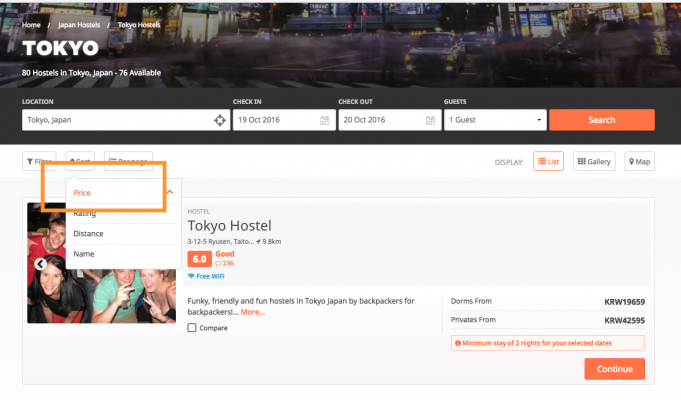Screen dimensions: 681x400
Task: Click the orange 6.0 rating badge
Action: coord(199,259)
